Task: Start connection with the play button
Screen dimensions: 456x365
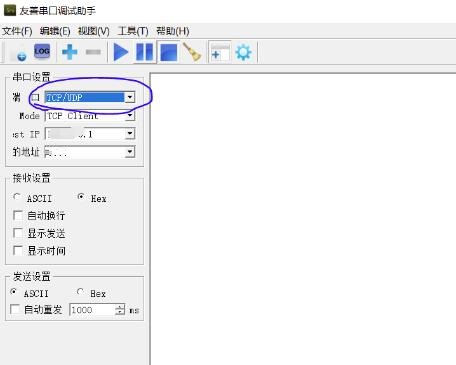Action: coord(121,52)
